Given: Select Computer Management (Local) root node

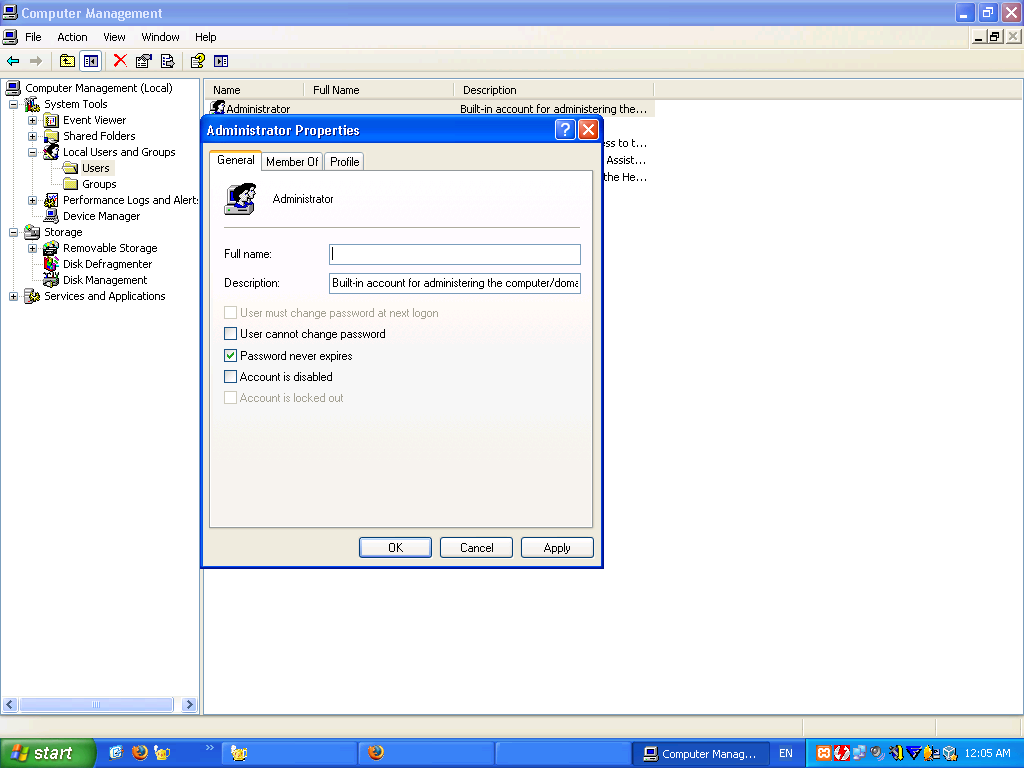Looking at the screenshot, I should point(99,88).
